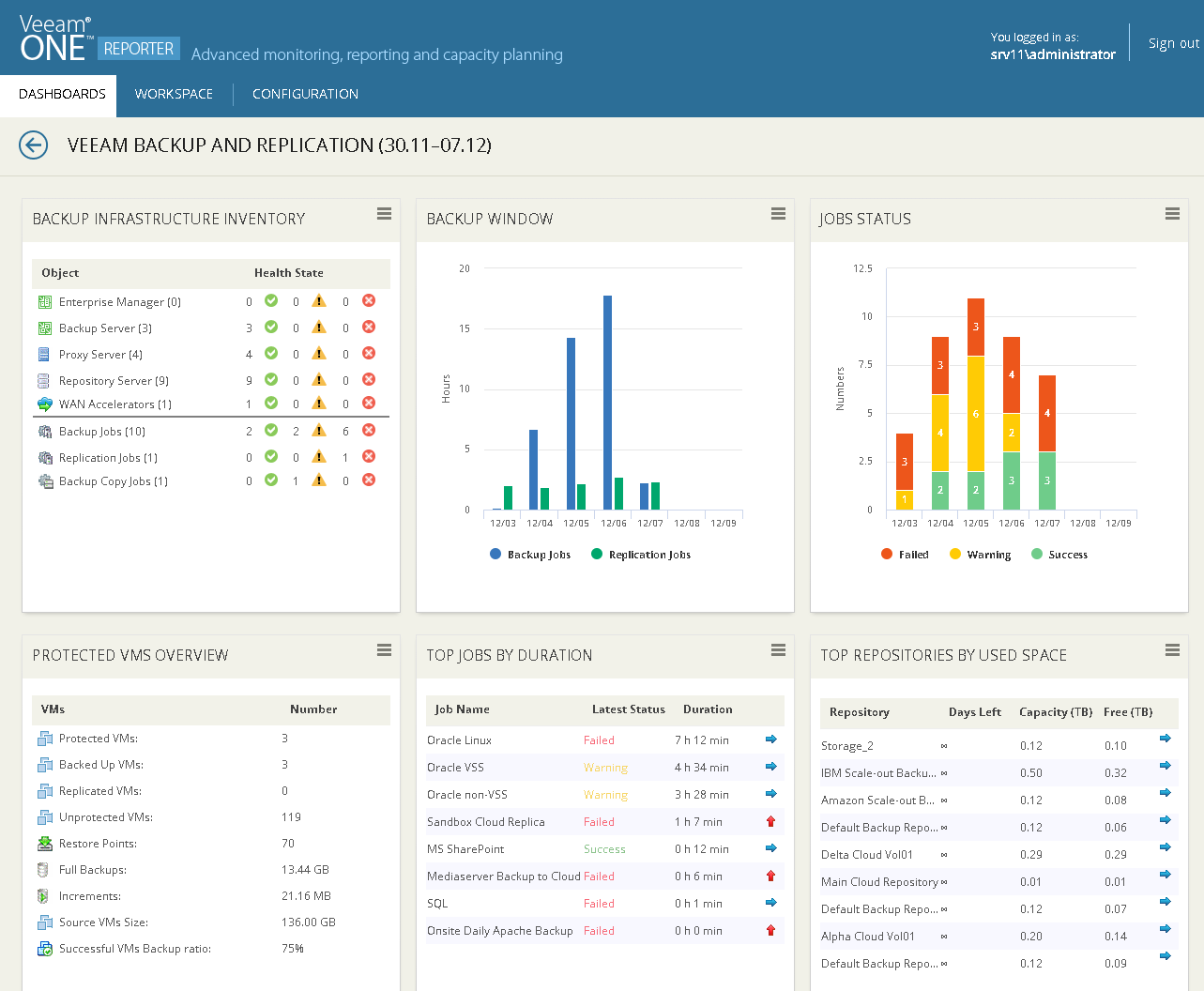Click IBM Scale-out repository row

(x=998, y=773)
